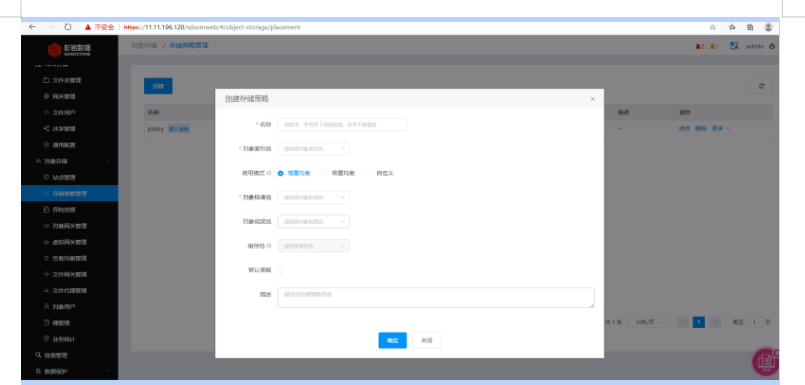Close the 创建存储策略 dialog with the X
This screenshot has height=385, width=805.
coord(592,99)
